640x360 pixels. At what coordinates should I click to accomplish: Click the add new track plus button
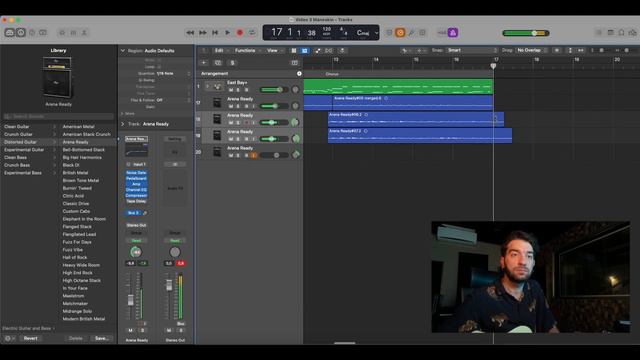click(x=204, y=63)
